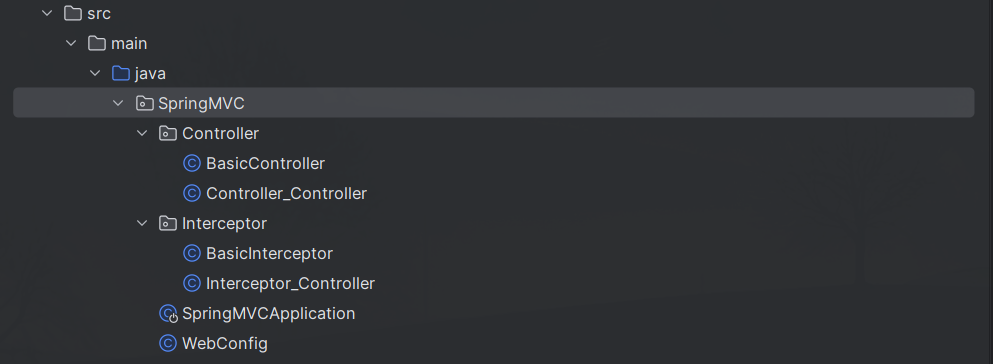Collapse the Interceptor package chevron
993x364 pixels.
click(x=142, y=223)
